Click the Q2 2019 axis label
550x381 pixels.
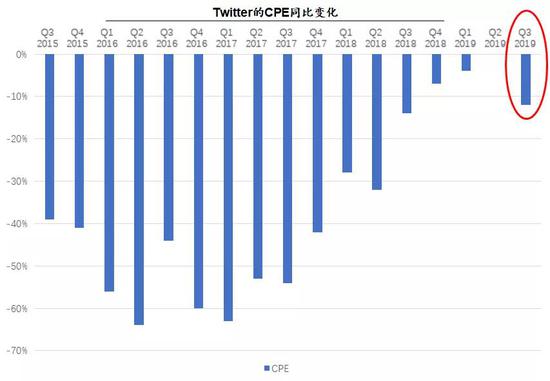tap(495, 38)
